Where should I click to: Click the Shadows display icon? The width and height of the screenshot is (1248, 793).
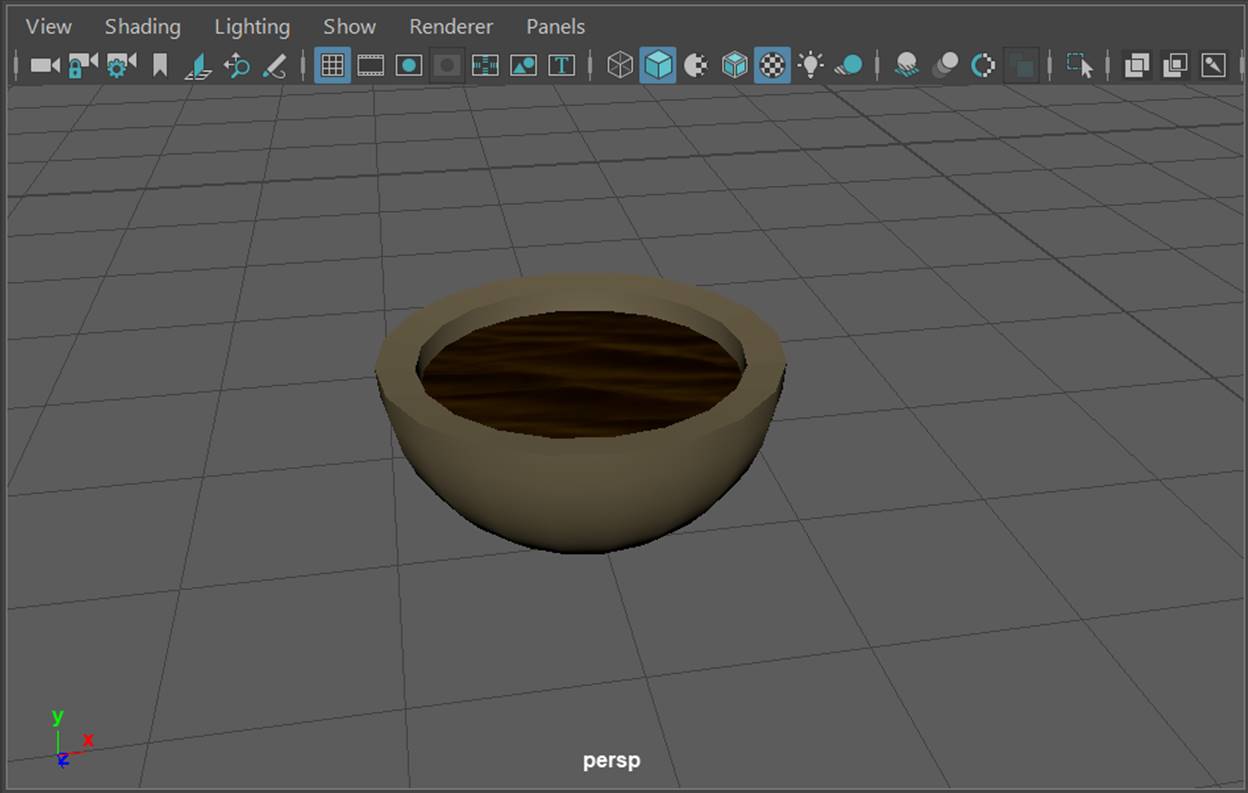(x=849, y=66)
